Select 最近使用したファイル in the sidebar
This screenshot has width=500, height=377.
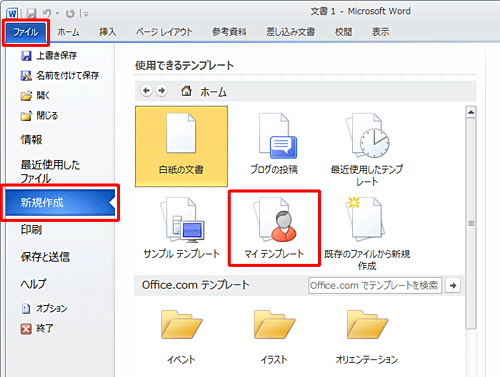(x=50, y=171)
